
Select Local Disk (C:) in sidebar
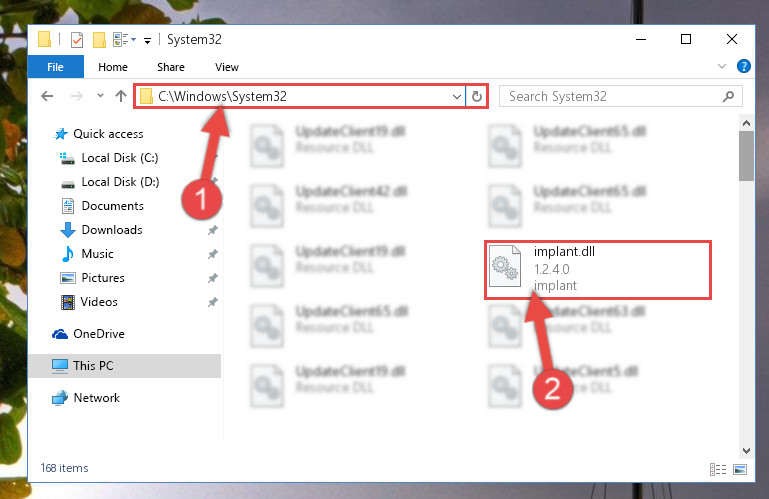120,158
